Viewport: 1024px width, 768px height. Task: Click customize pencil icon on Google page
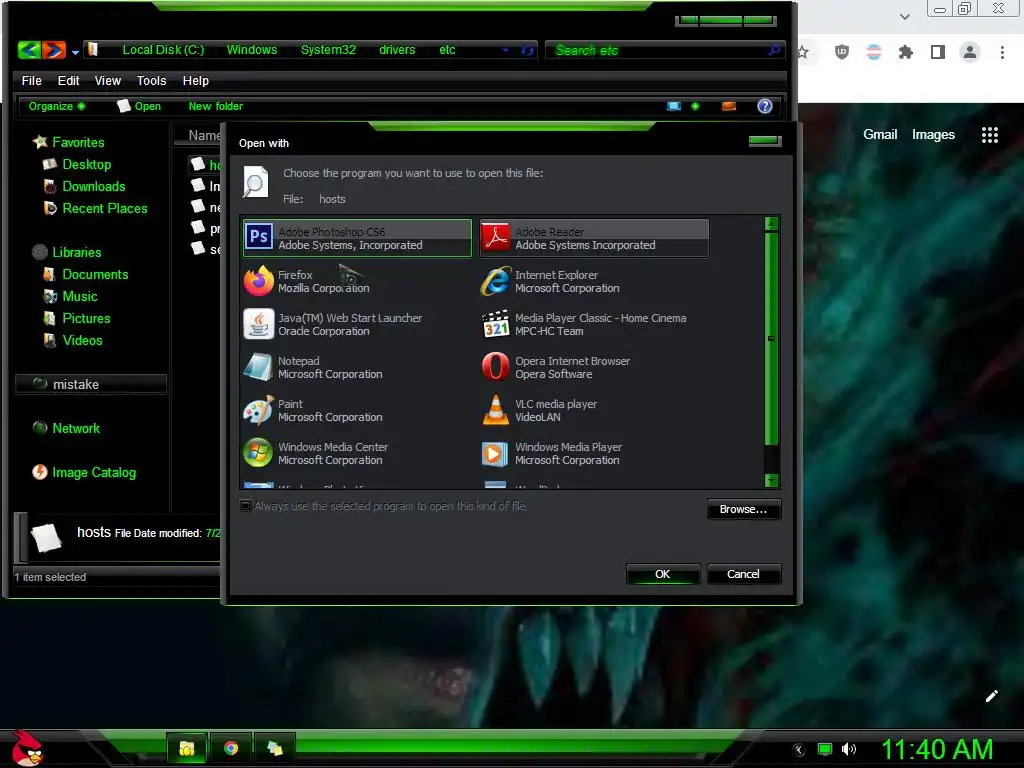point(991,696)
